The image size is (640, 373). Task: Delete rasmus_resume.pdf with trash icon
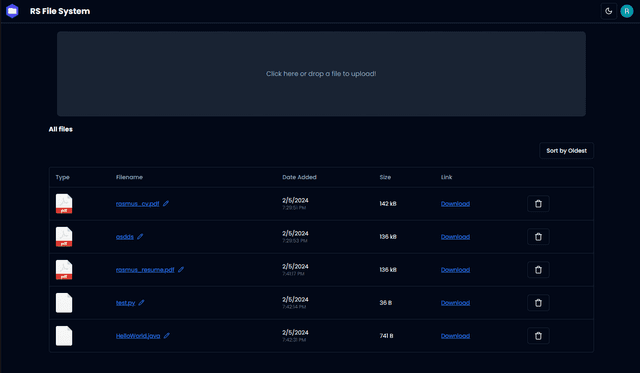pos(538,270)
